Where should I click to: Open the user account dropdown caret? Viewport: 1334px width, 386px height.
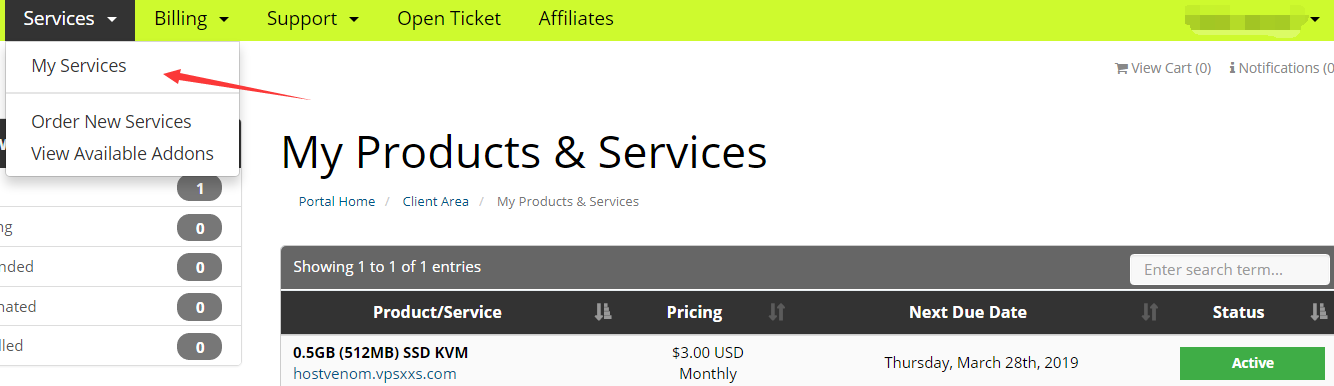pyautogui.click(x=1315, y=19)
